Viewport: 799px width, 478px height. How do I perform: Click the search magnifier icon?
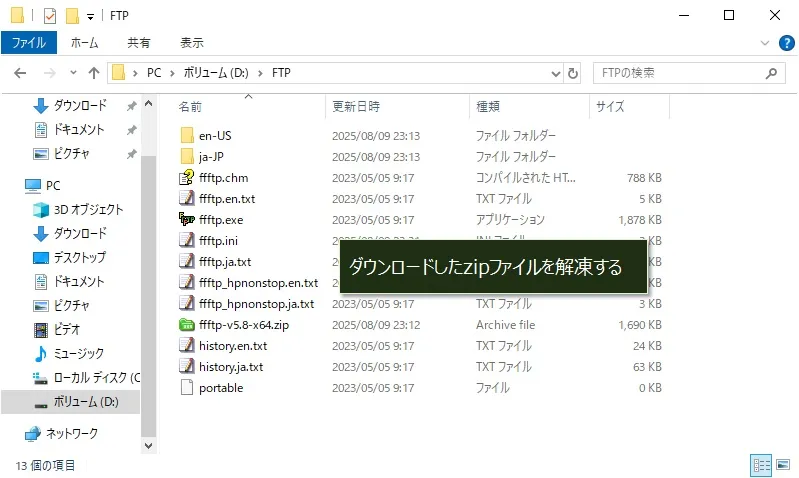point(771,73)
